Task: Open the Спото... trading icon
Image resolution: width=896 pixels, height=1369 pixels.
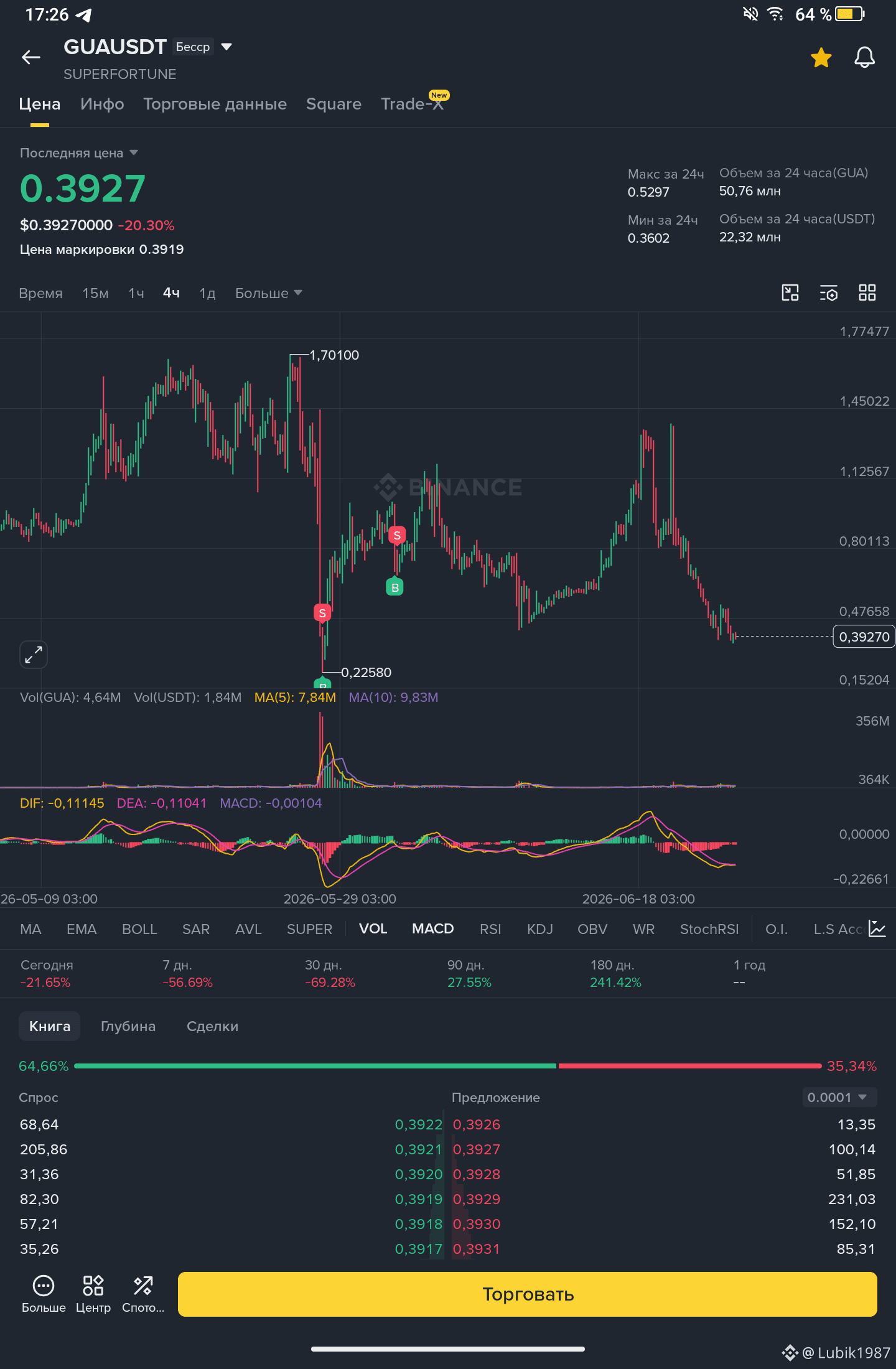Action: (x=143, y=1294)
